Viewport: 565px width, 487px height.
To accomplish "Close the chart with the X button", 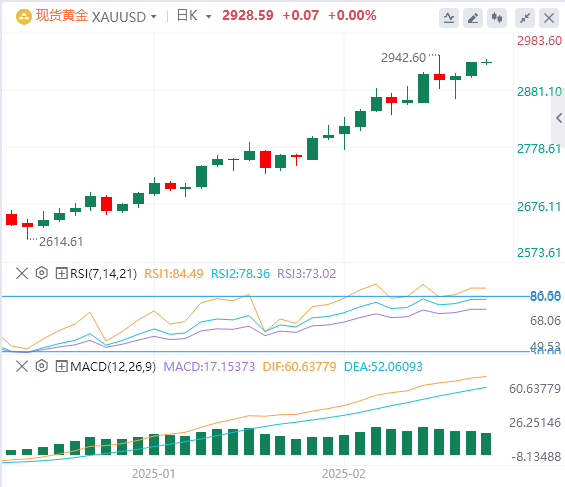I will click(x=549, y=18).
